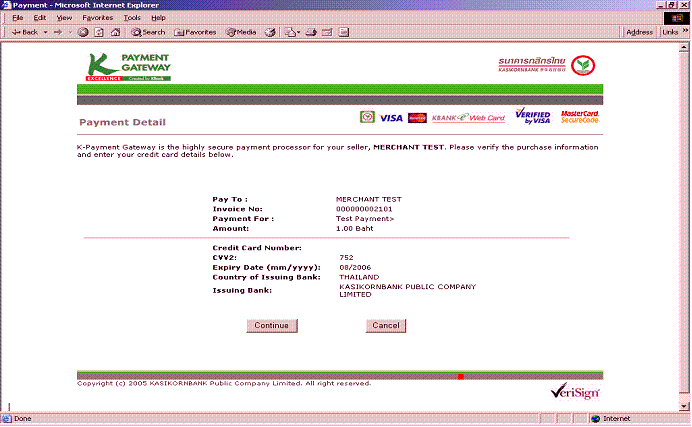Open the Tools menu

[132, 18]
